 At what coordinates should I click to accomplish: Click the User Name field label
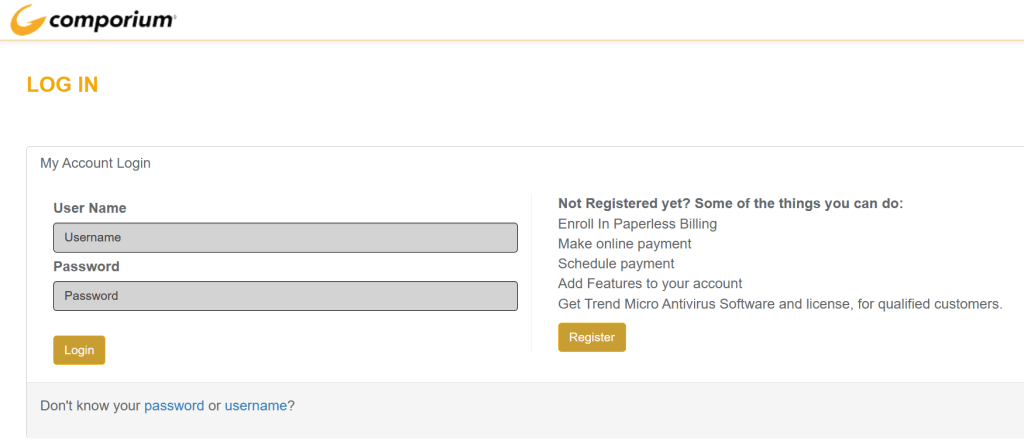[90, 208]
